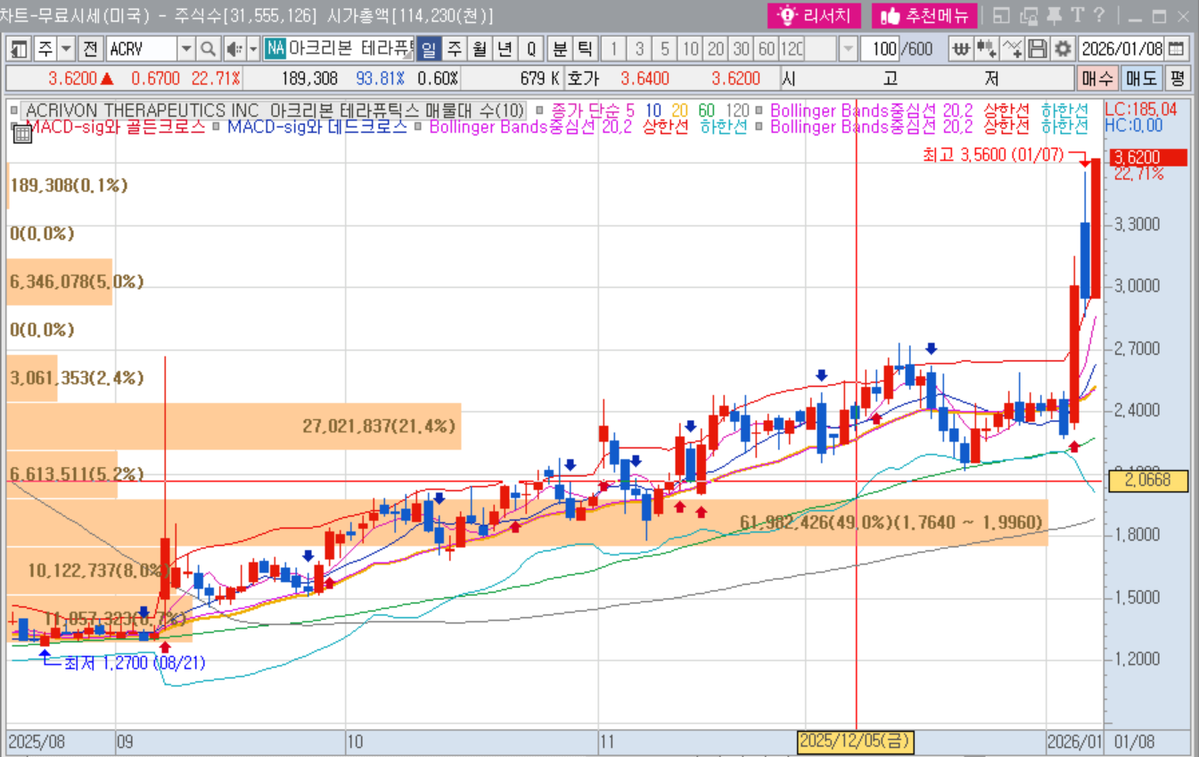
Task: Select the 주 weekly chart period
Action: [454, 50]
